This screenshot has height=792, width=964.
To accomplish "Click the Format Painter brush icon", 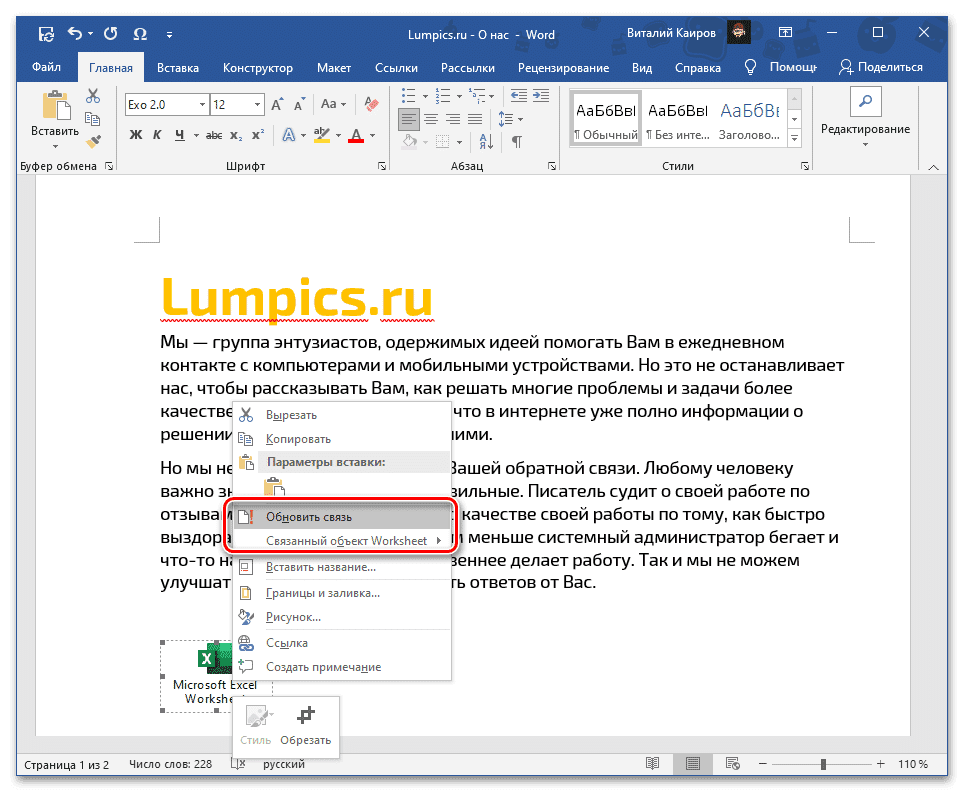I will (x=93, y=141).
